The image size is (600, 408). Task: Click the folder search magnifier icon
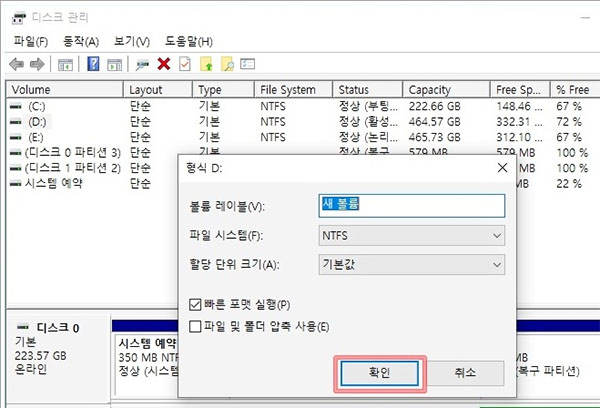(227, 64)
